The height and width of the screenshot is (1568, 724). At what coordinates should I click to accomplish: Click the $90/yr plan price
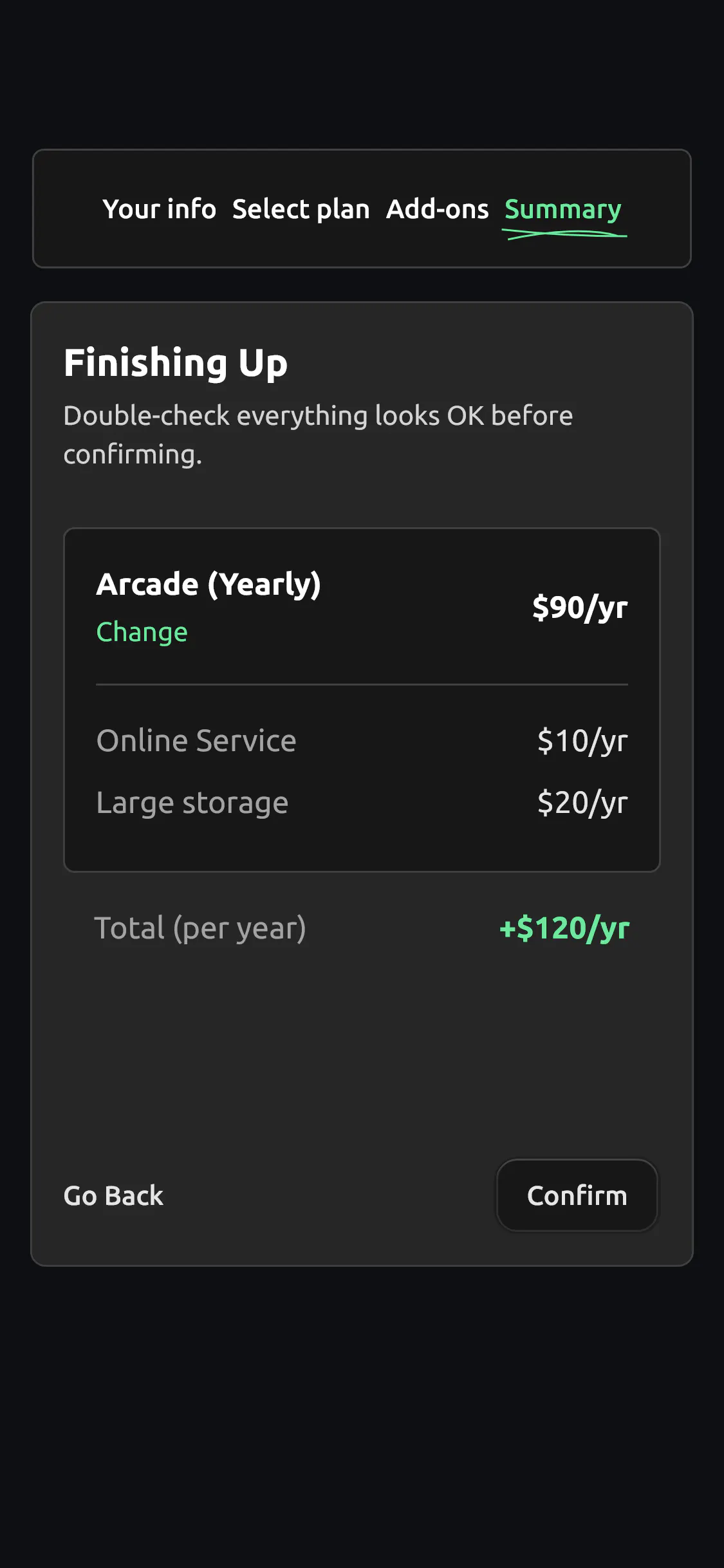580,608
